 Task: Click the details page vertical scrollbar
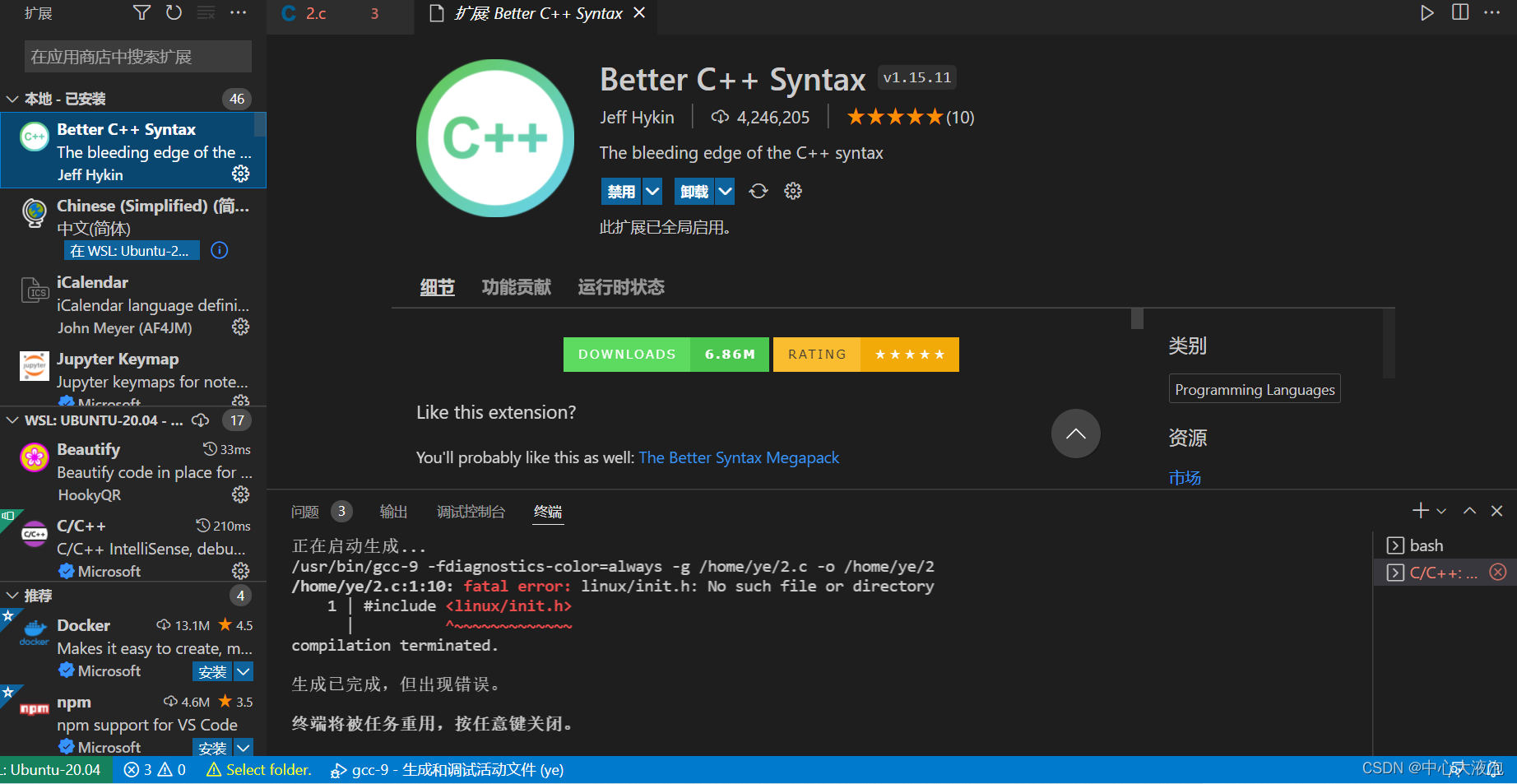tap(1137, 318)
